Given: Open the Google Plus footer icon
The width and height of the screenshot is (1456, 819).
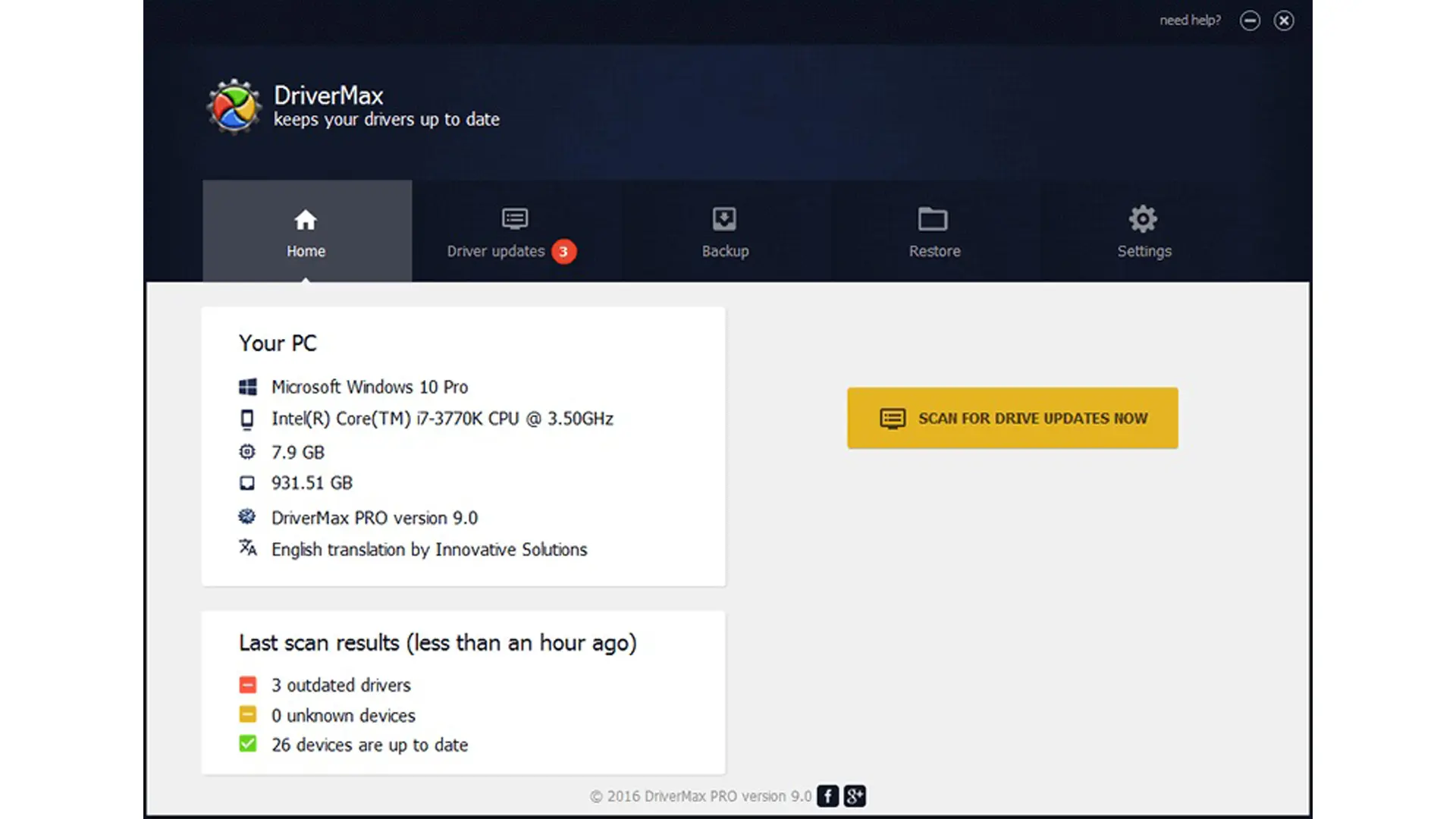Looking at the screenshot, I should pyautogui.click(x=855, y=796).
